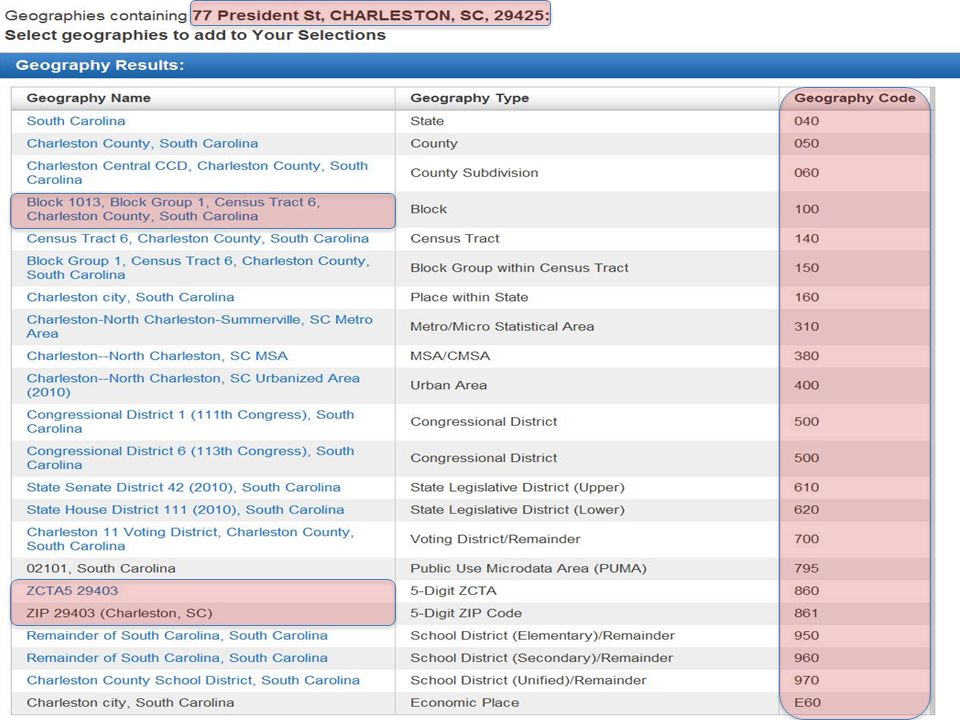This screenshot has width=960, height=720.
Task: Click geography code 310
Action: pos(806,326)
